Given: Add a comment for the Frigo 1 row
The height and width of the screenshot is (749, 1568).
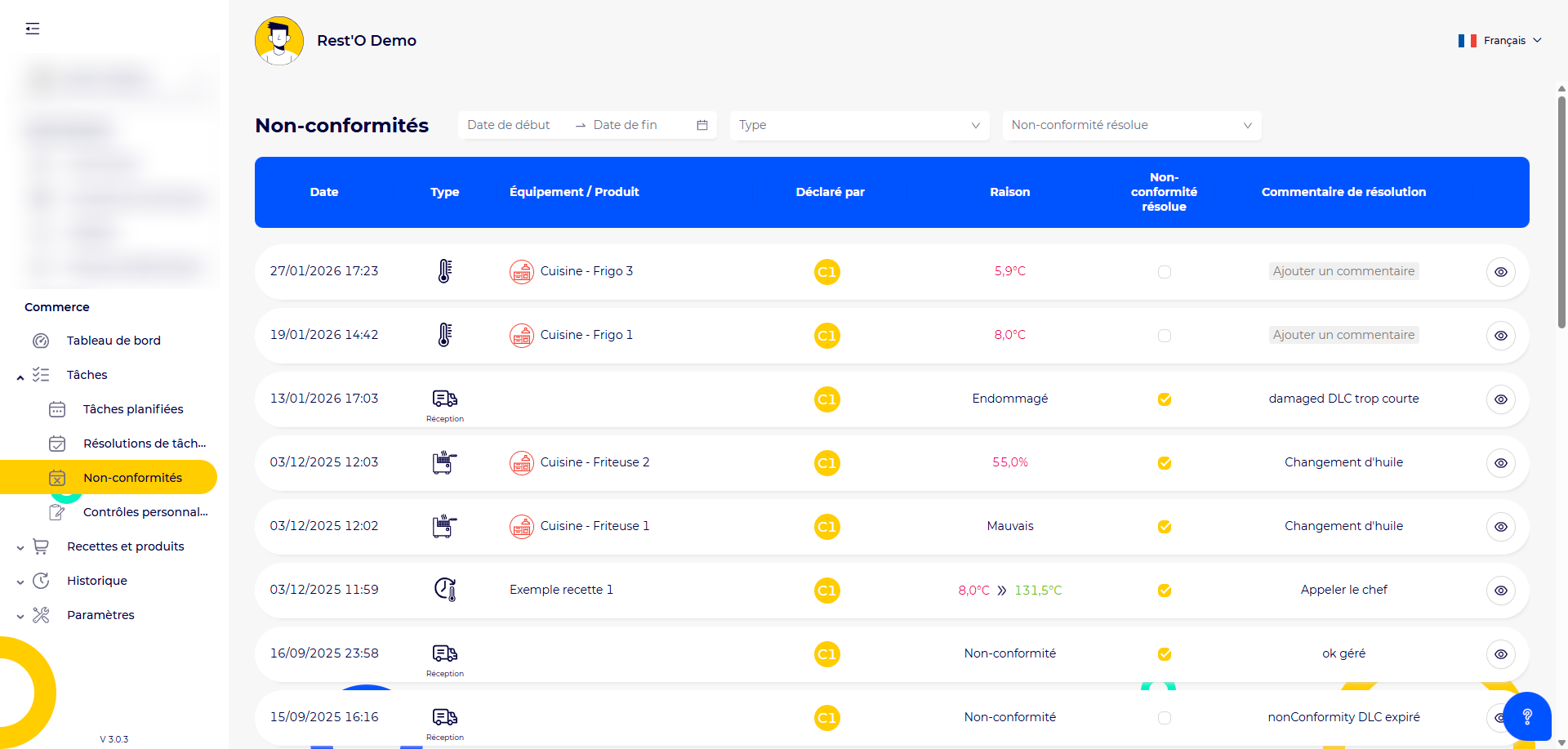Looking at the screenshot, I should pos(1343,335).
